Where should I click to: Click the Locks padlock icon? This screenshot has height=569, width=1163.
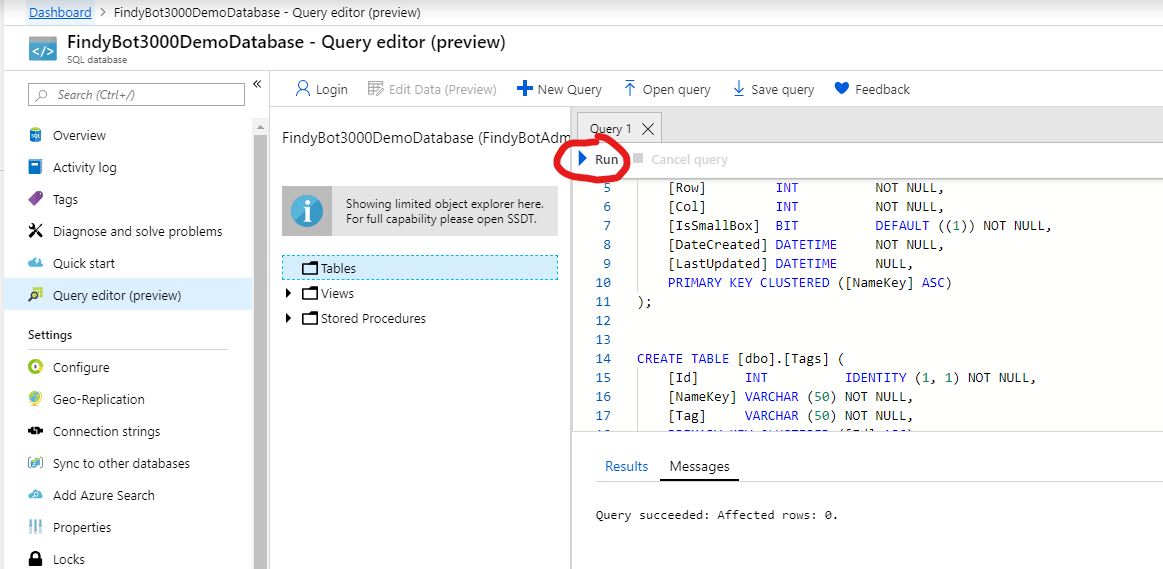(36, 558)
